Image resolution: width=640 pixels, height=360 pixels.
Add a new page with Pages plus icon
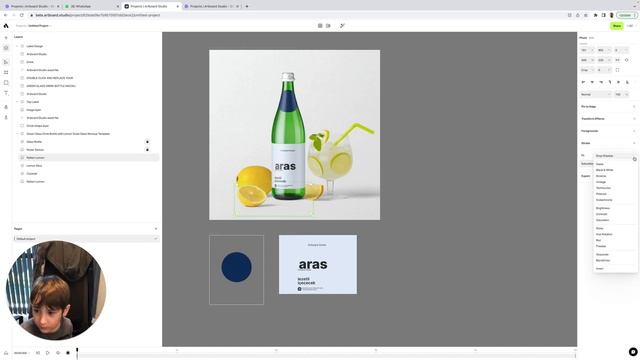tap(156, 229)
